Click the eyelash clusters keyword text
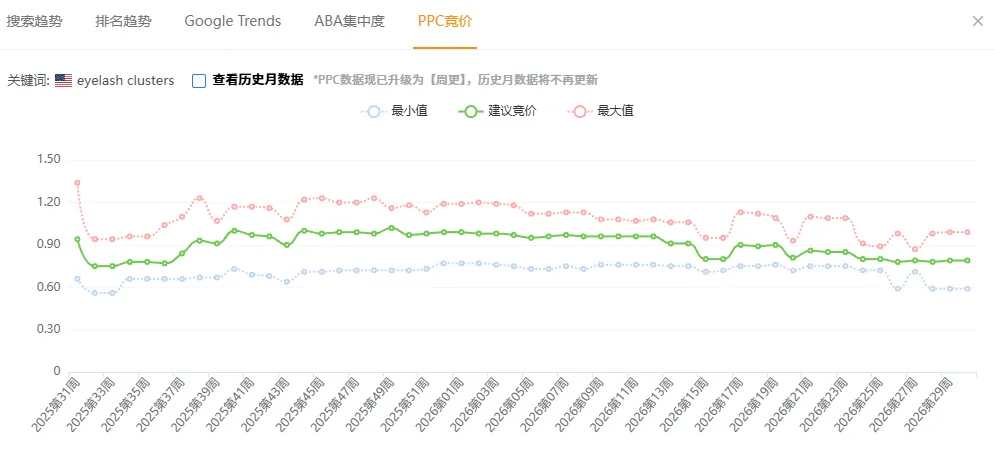 pos(126,81)
